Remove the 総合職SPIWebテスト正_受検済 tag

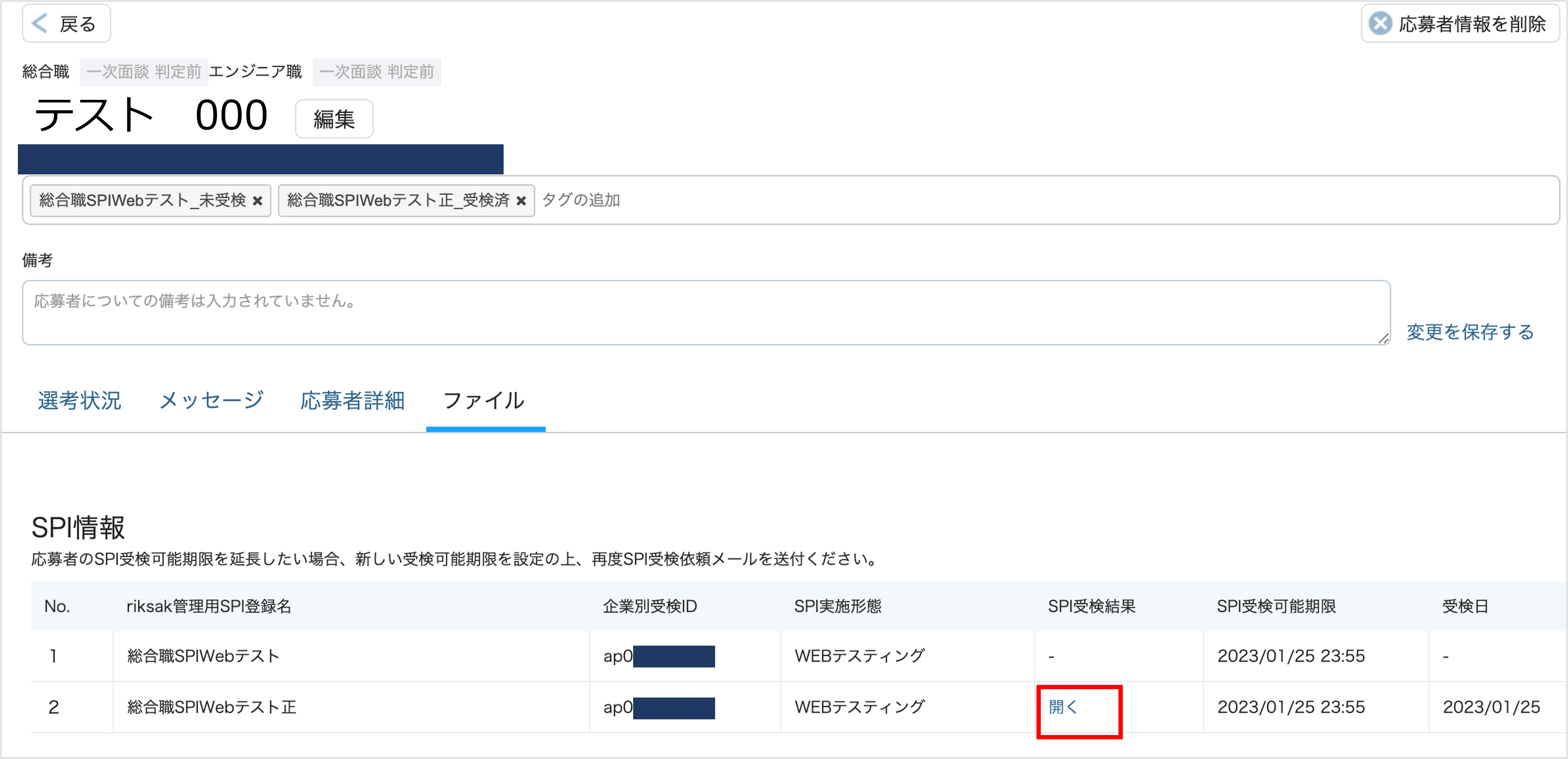pyautogui.click(x=521, y=201)
